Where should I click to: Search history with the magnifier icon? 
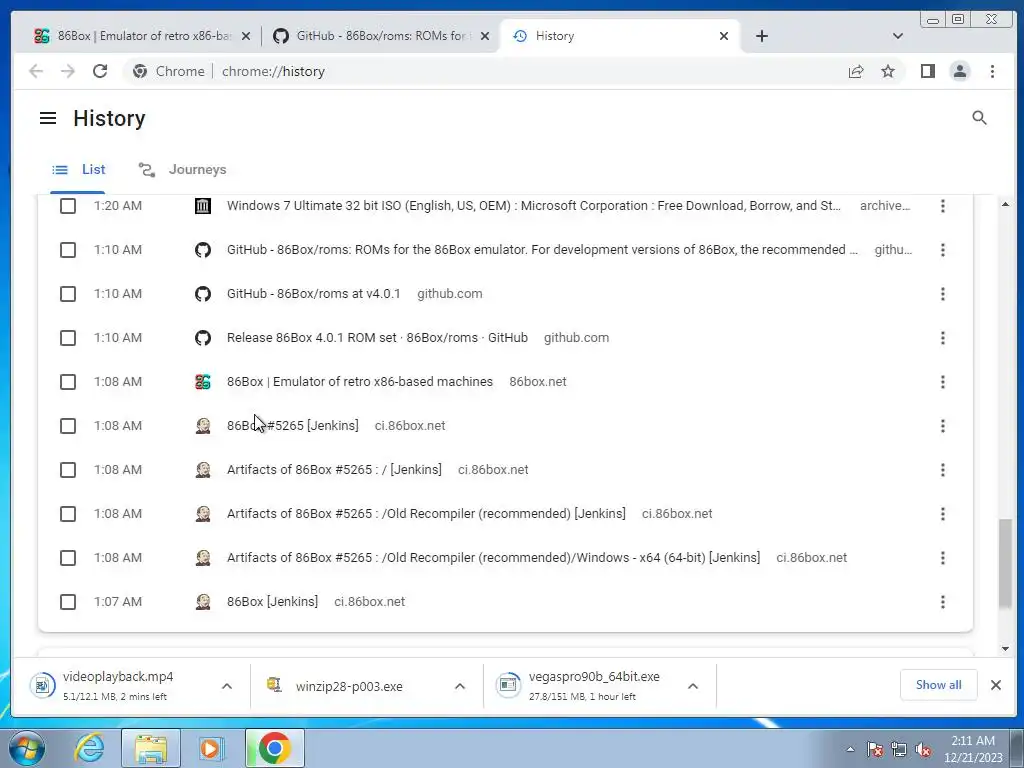coord(979,118)
